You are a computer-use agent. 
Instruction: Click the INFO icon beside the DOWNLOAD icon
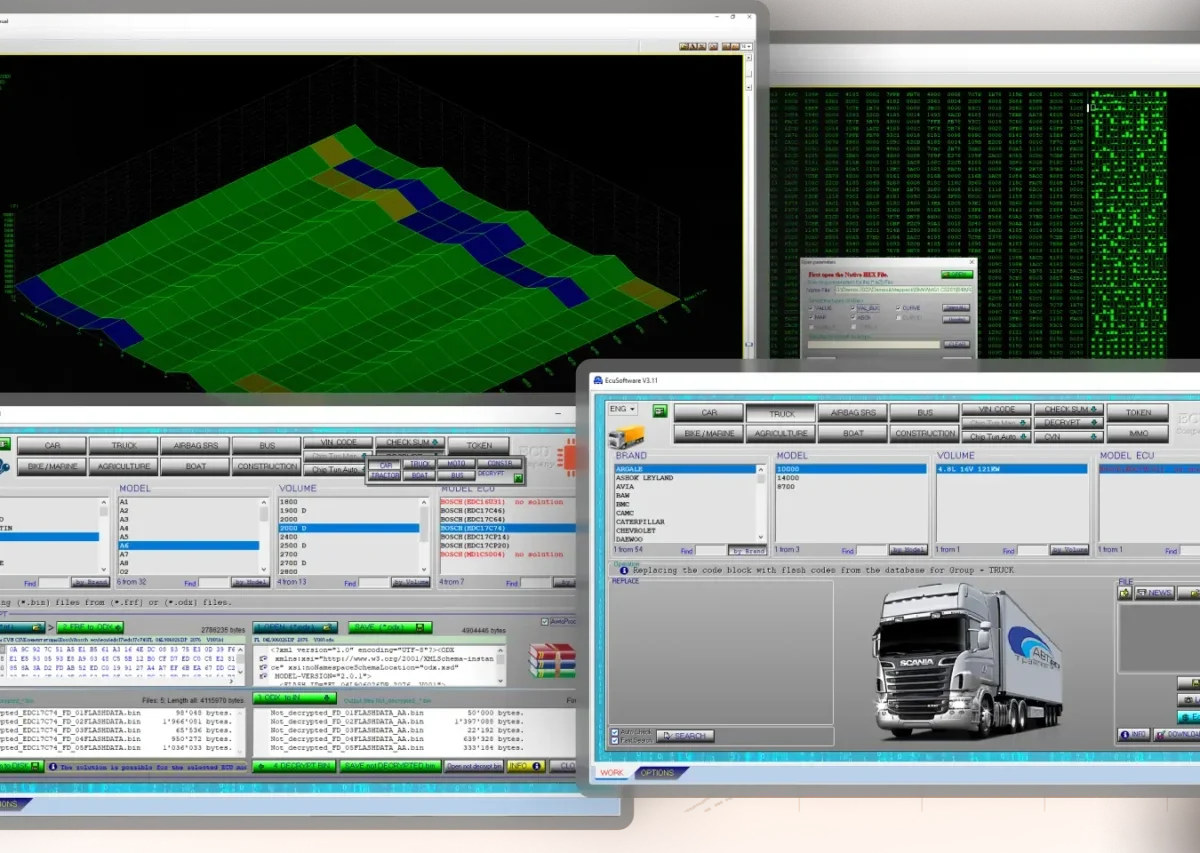pyautogui.click(x=1127, y=734)
